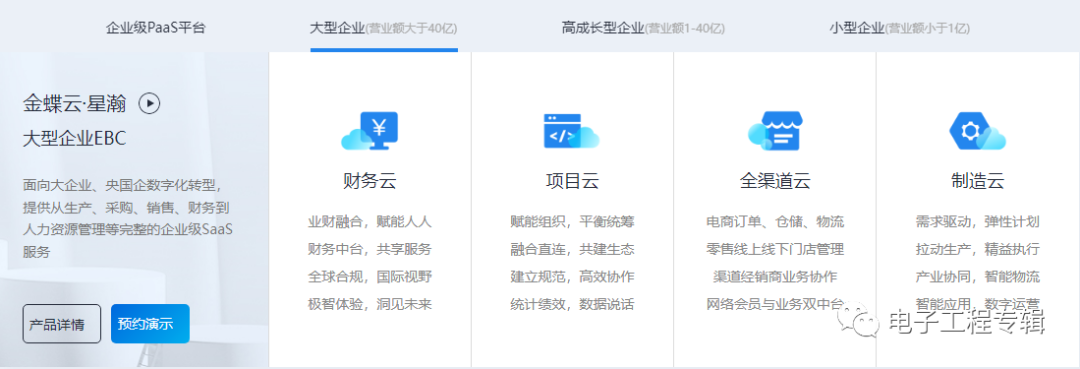
Task: Click the text 财务中台，共享服务
Action: [370, 249]
